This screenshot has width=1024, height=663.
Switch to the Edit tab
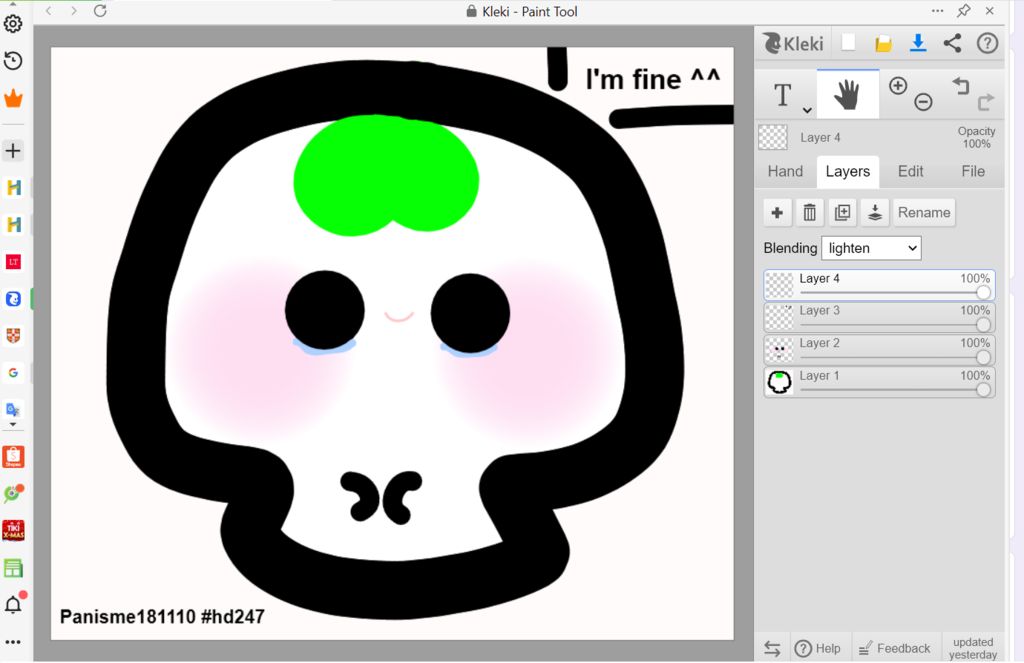[910, 171]
